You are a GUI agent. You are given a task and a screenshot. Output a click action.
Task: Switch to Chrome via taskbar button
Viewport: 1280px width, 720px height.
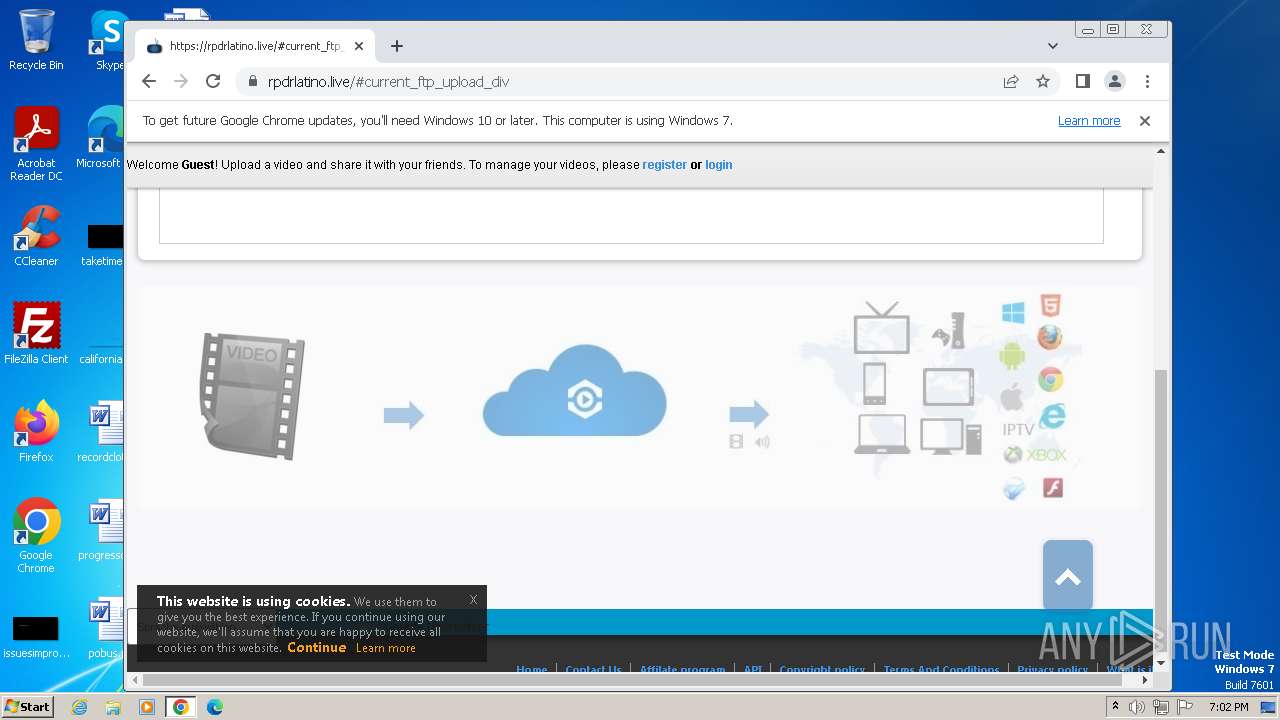coord(180,707)
